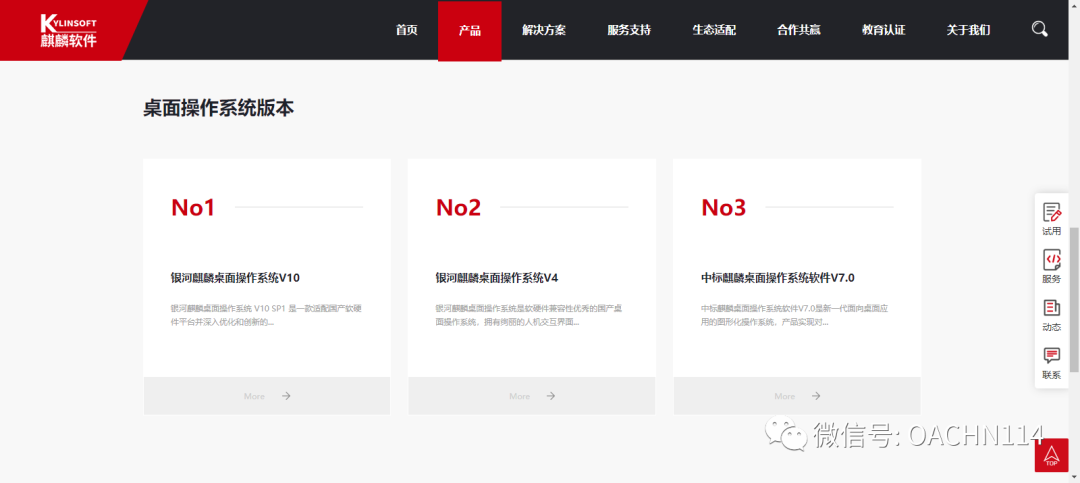Open 银河麒麟桌面操作系统V10 title link

coord(236,278)
